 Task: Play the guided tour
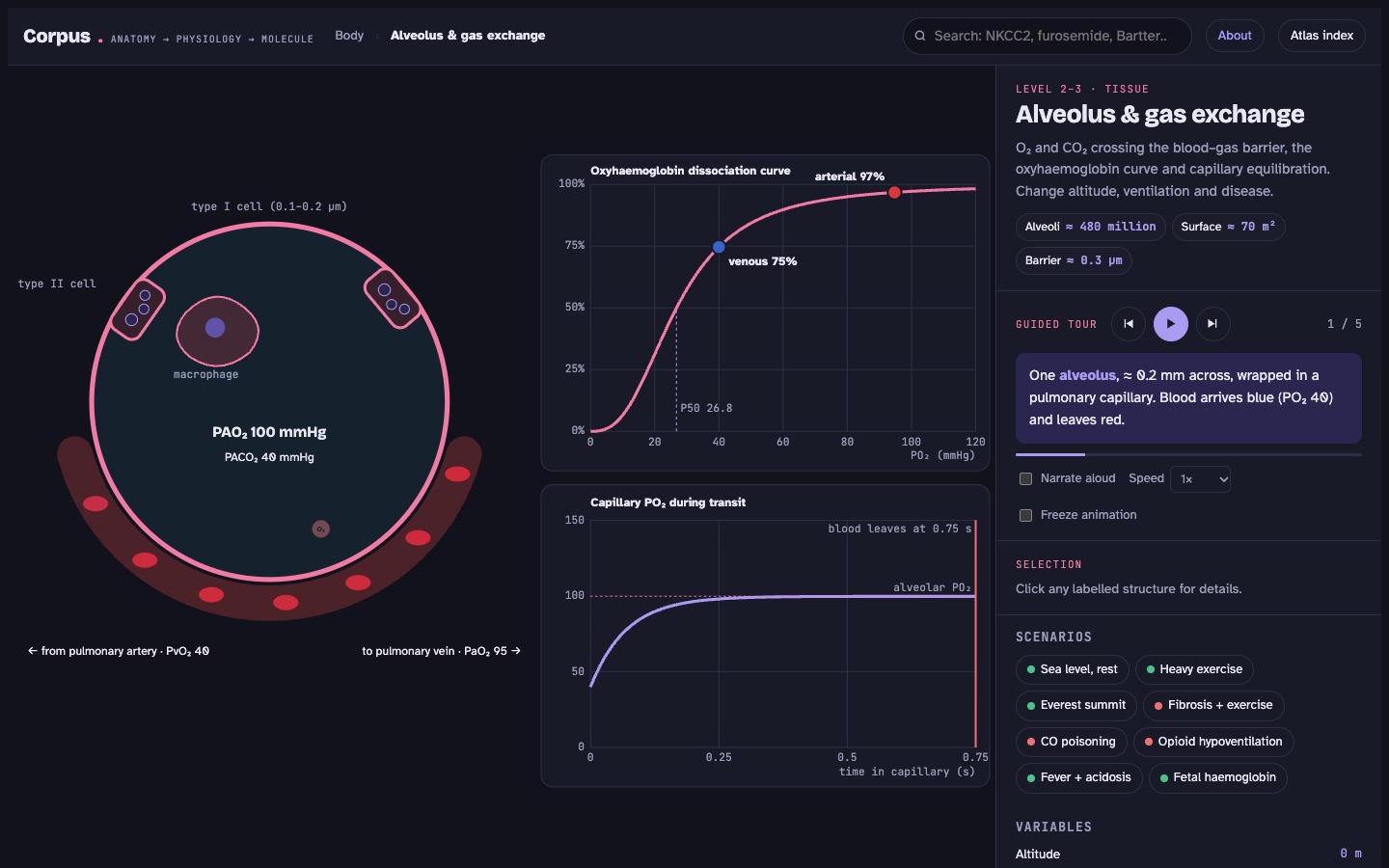pyautogui.click(x=1170, y=324)
